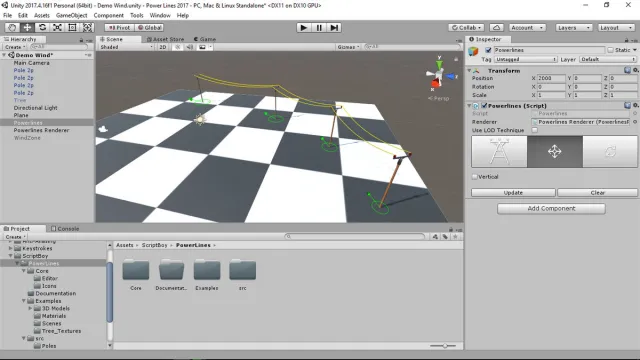Select the Rect transform tool

(x=72, y=27)
